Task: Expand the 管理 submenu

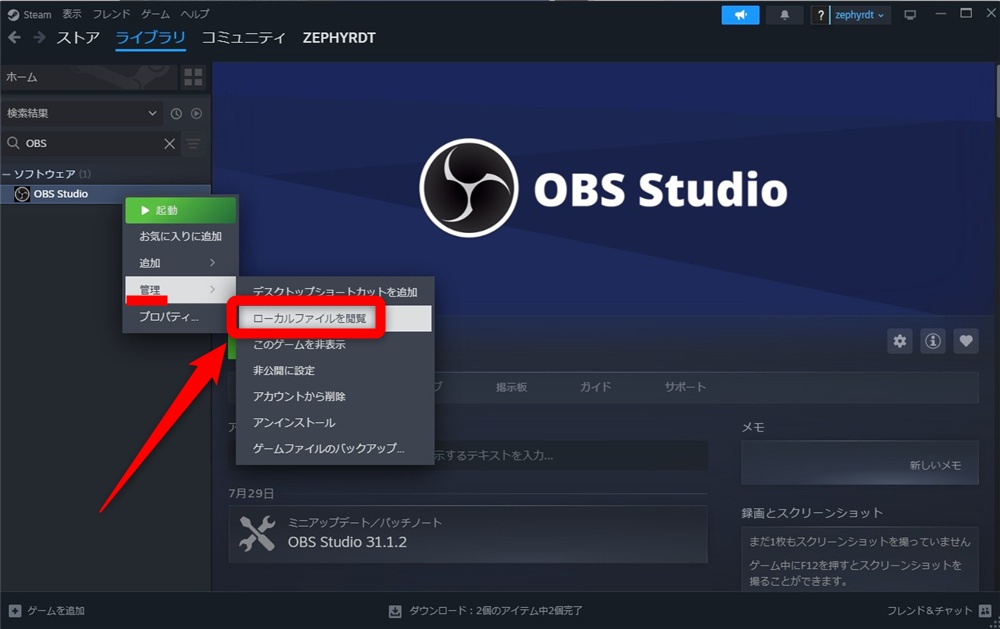Action: (x=180, y=290)
